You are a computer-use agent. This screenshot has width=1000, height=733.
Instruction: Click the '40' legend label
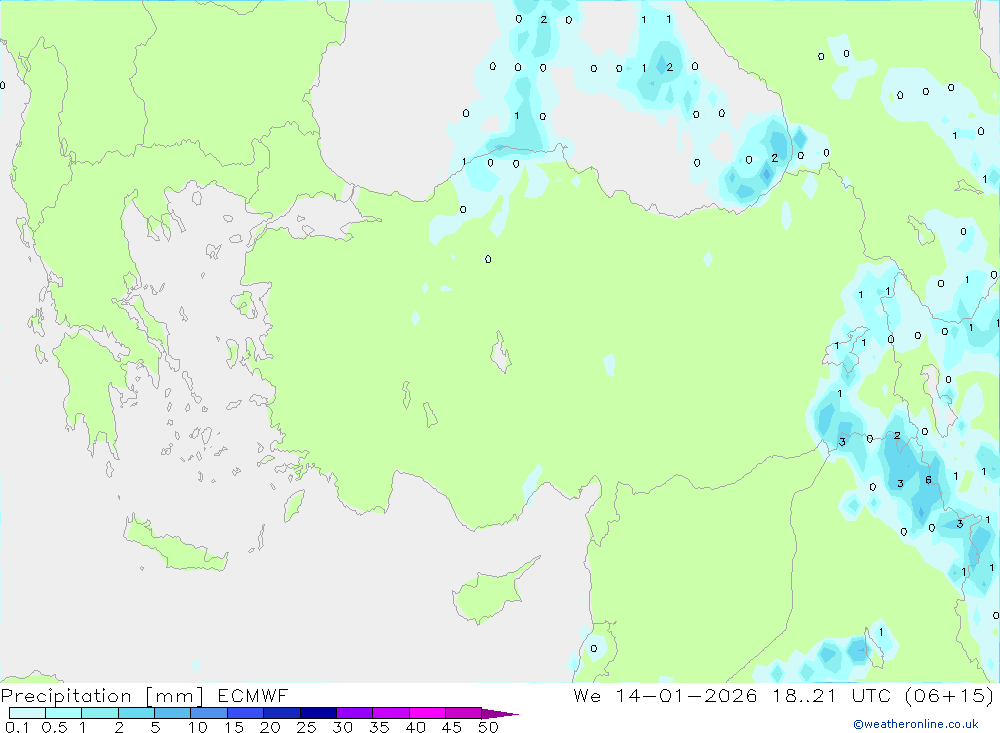415,727
